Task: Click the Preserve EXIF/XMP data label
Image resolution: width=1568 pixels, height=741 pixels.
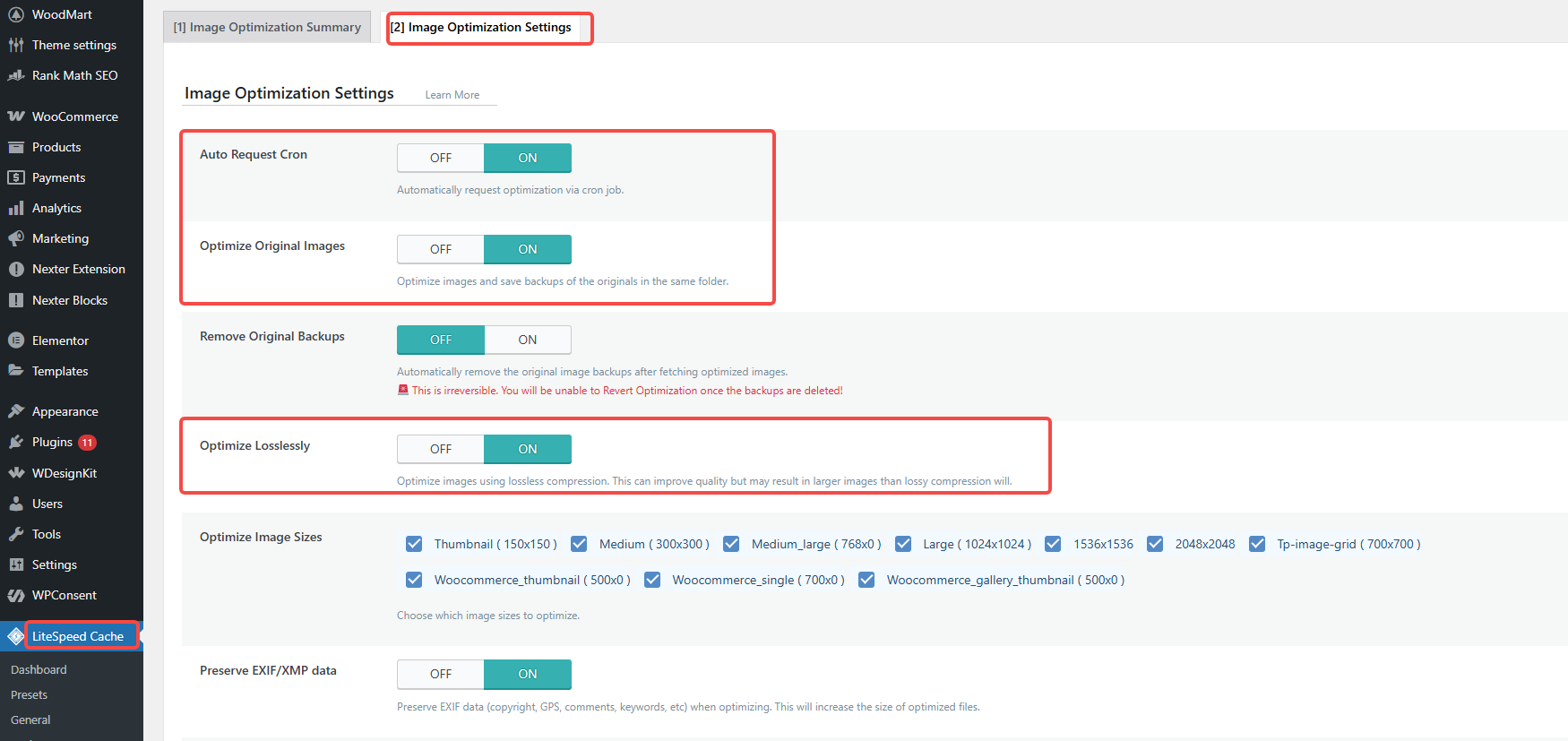Action: (268, 670)
